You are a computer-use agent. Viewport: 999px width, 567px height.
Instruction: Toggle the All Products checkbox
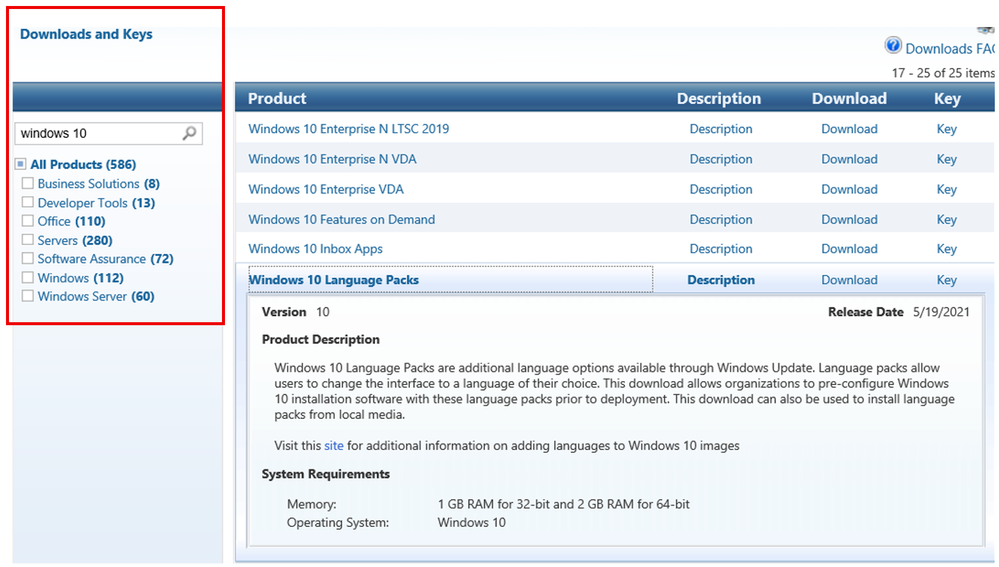pos(21,164)
